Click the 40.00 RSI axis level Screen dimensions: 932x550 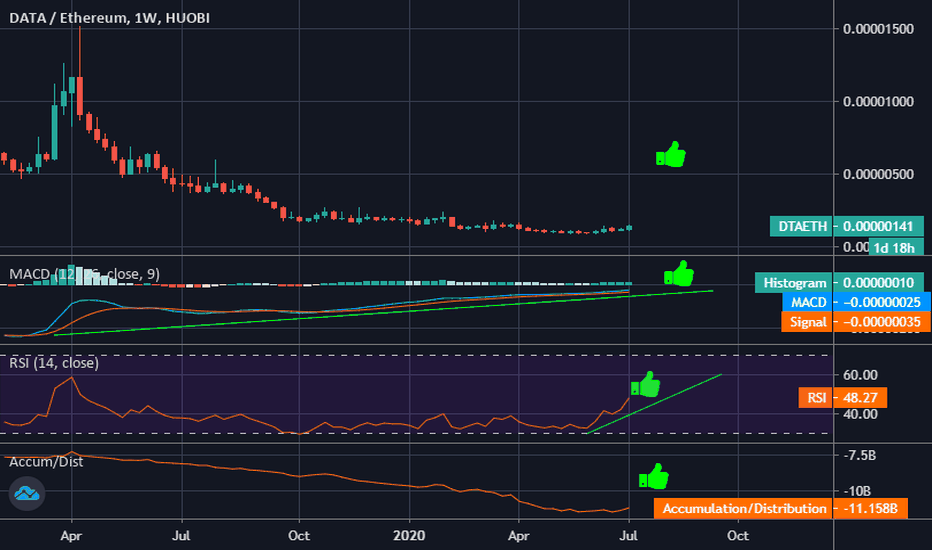click(x=860, y=414)
